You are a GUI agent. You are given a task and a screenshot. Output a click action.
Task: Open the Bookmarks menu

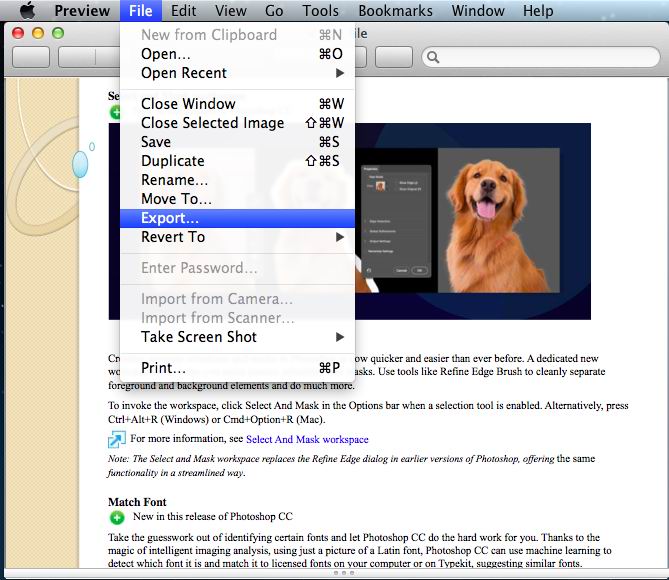395,11
